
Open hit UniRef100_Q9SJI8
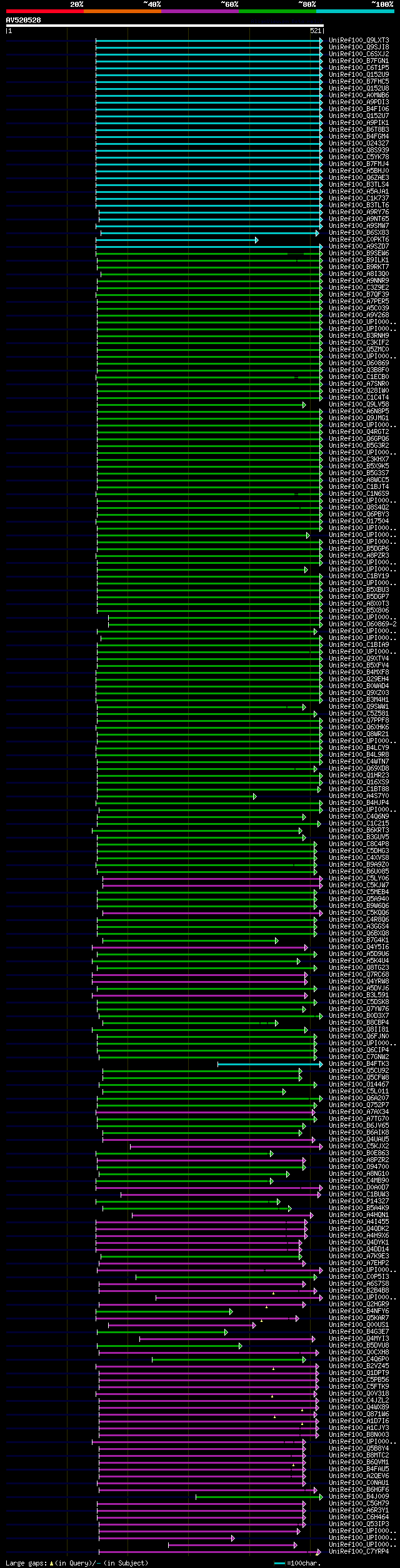tap(359, 47)
